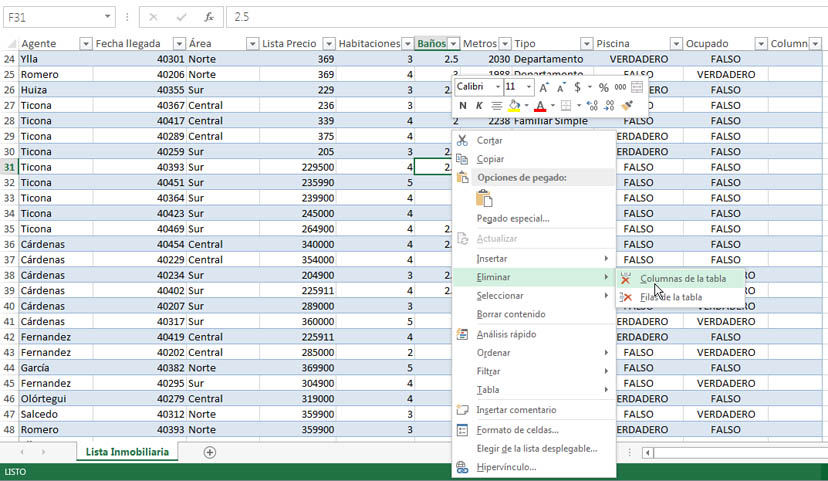Click the add new sheet plus icon
Screen dimensions: 828x481
(210, 452)
